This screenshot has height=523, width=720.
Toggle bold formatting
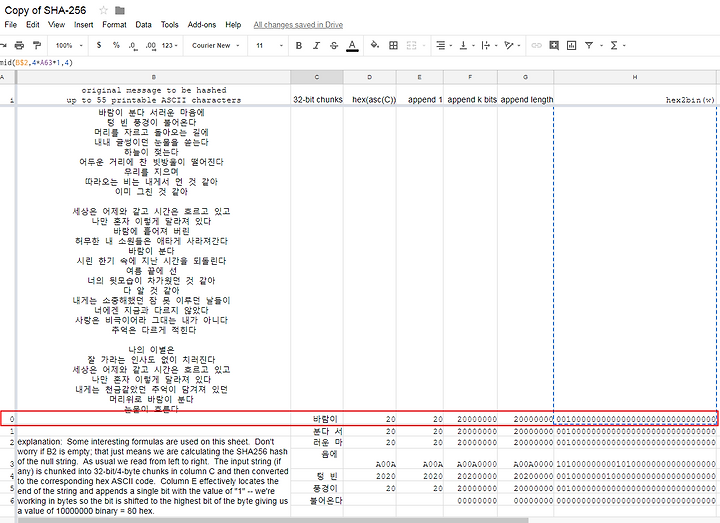coord(299,45)
